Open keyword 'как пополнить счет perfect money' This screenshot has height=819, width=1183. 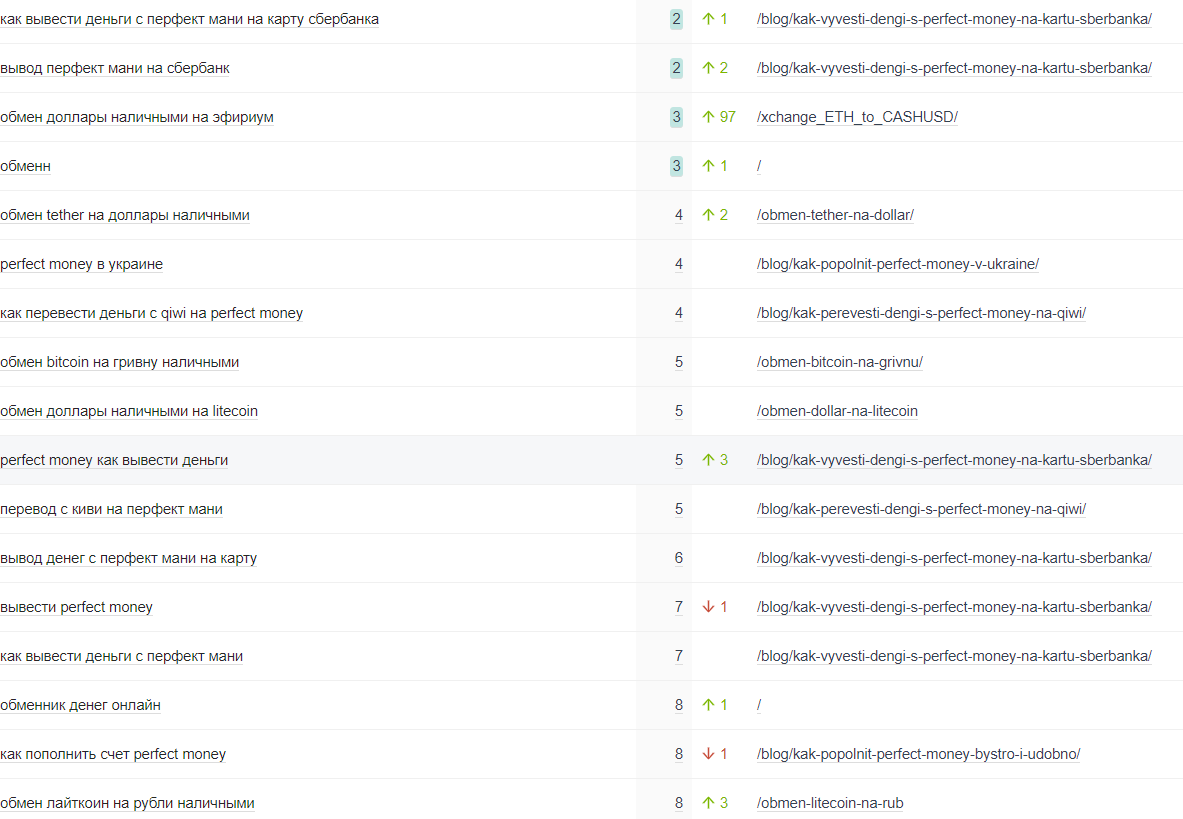coord(113,754)
